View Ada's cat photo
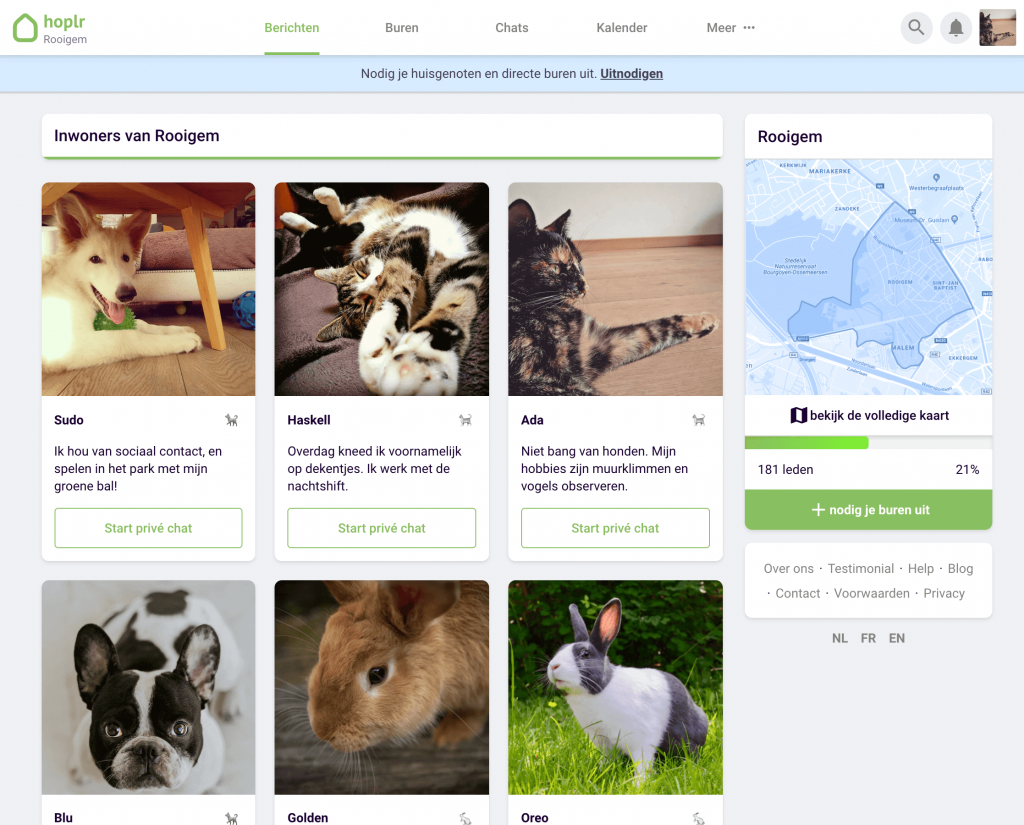Image resolution: width=1024 pixels, height=825 pixels. [x=615, y=289]
